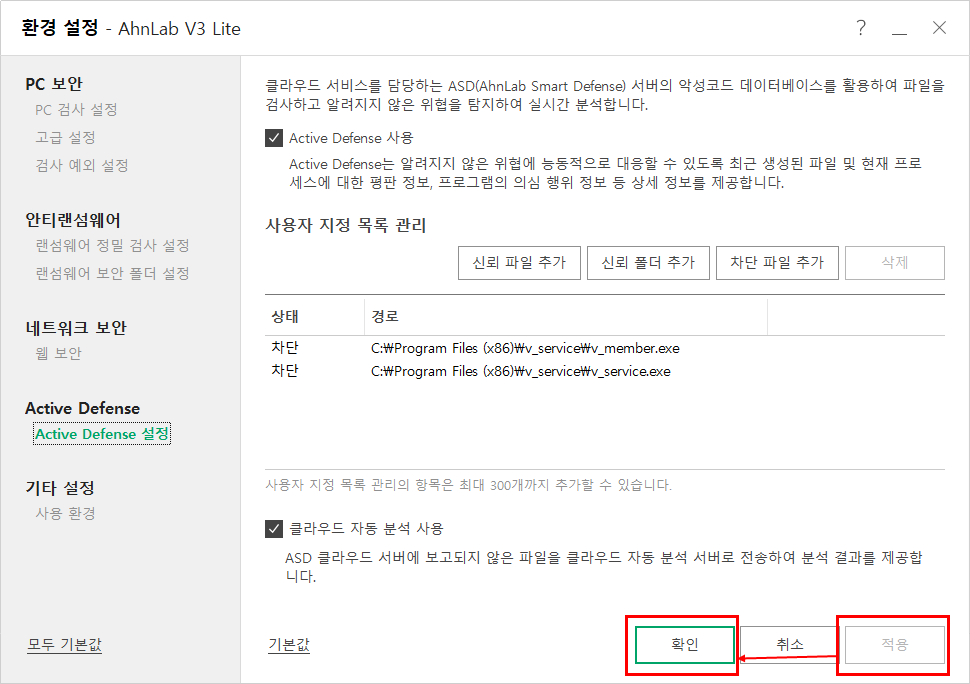Toggle the 클라우드 자동 분석 사용 checkbox

click(x=274, y=529)
